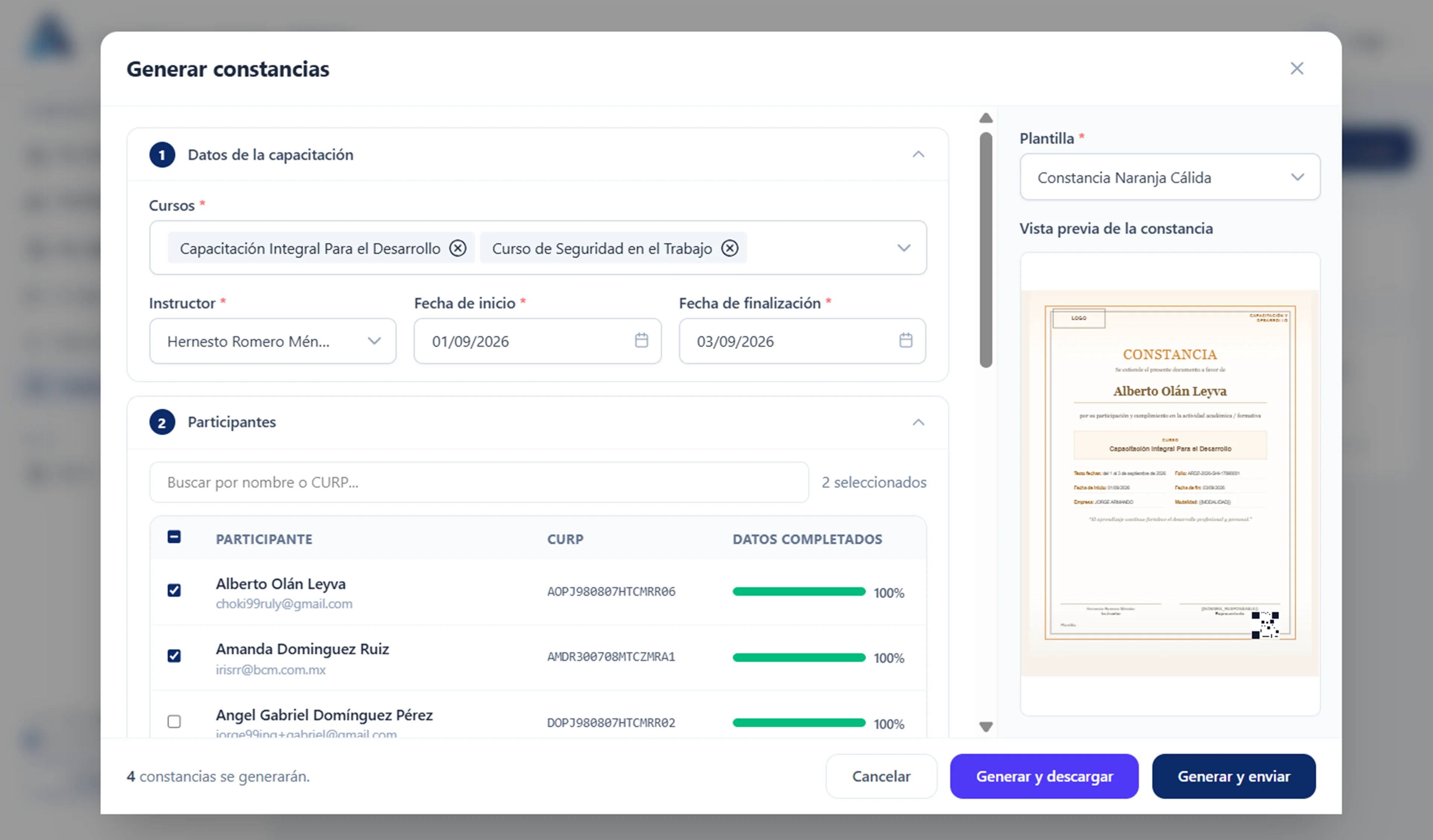Image resolution: width=1433 pixels, height=840 pixels.
Task: Click Alberto Olán Leyva's progress bar
Action: 799,591
